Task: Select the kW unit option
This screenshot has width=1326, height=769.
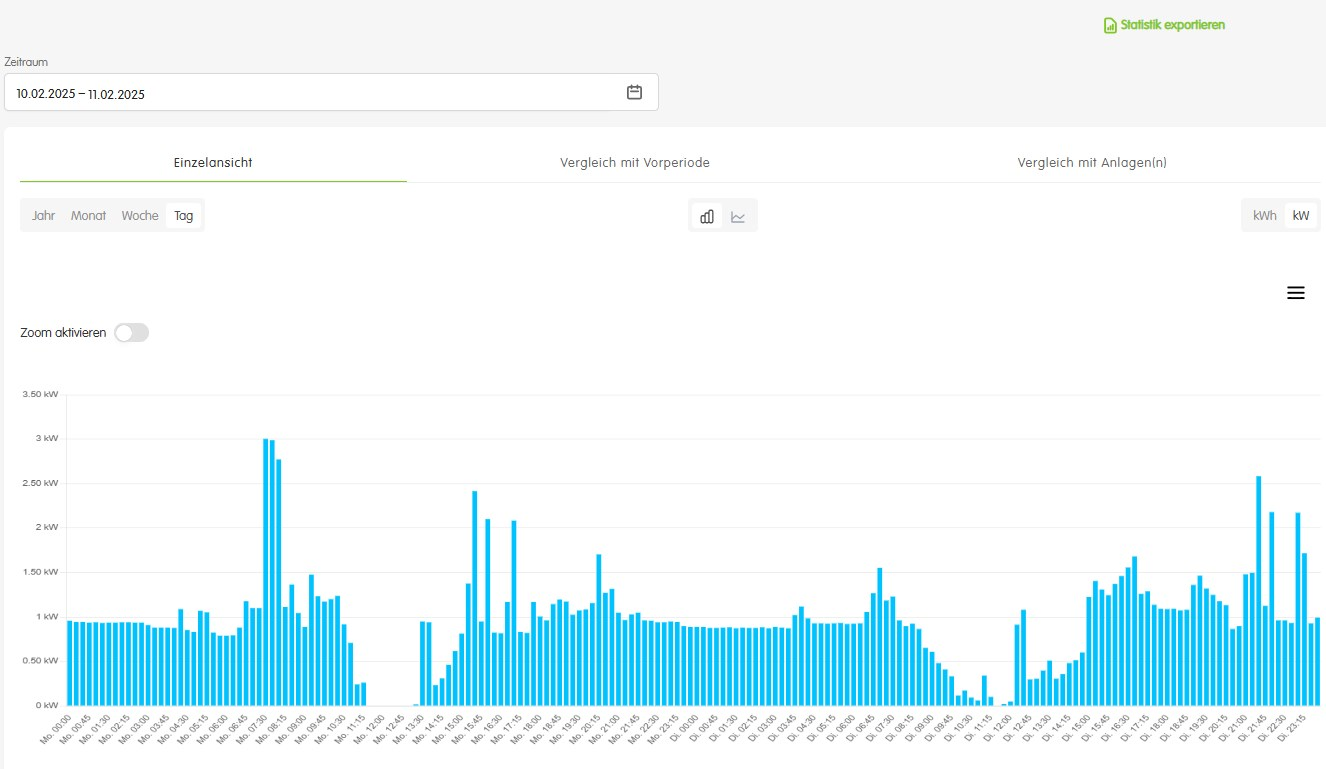Action: pos(1300,216)
